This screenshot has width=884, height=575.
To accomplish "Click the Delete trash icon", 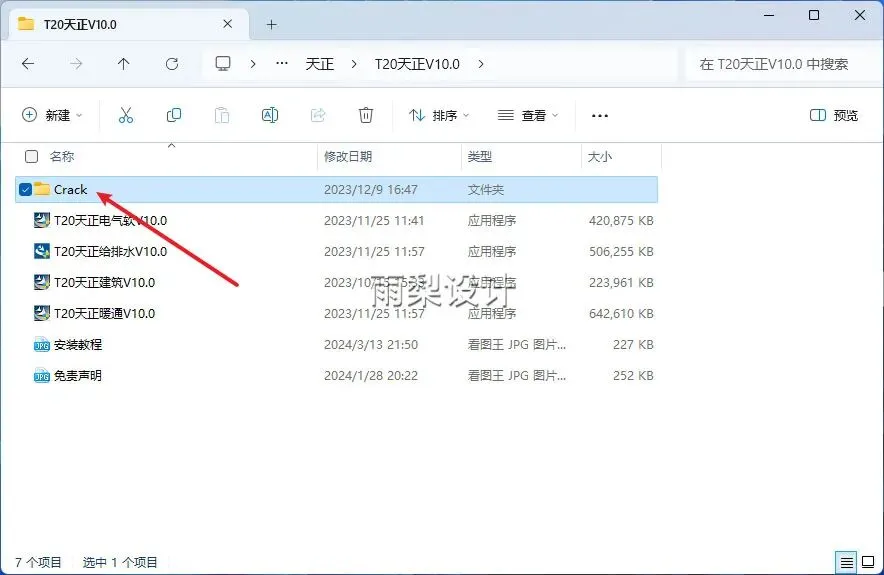I will (366, 116).
